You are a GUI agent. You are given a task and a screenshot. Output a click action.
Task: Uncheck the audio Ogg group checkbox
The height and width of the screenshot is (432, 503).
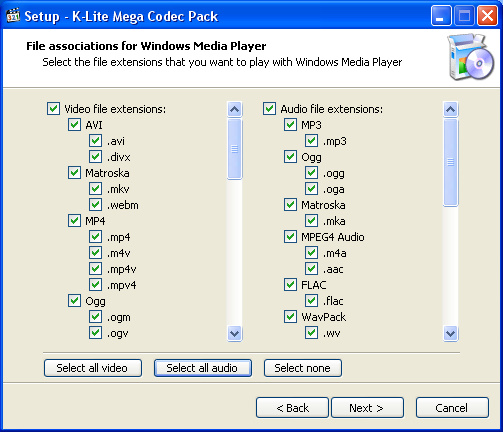tap(290, 157)
